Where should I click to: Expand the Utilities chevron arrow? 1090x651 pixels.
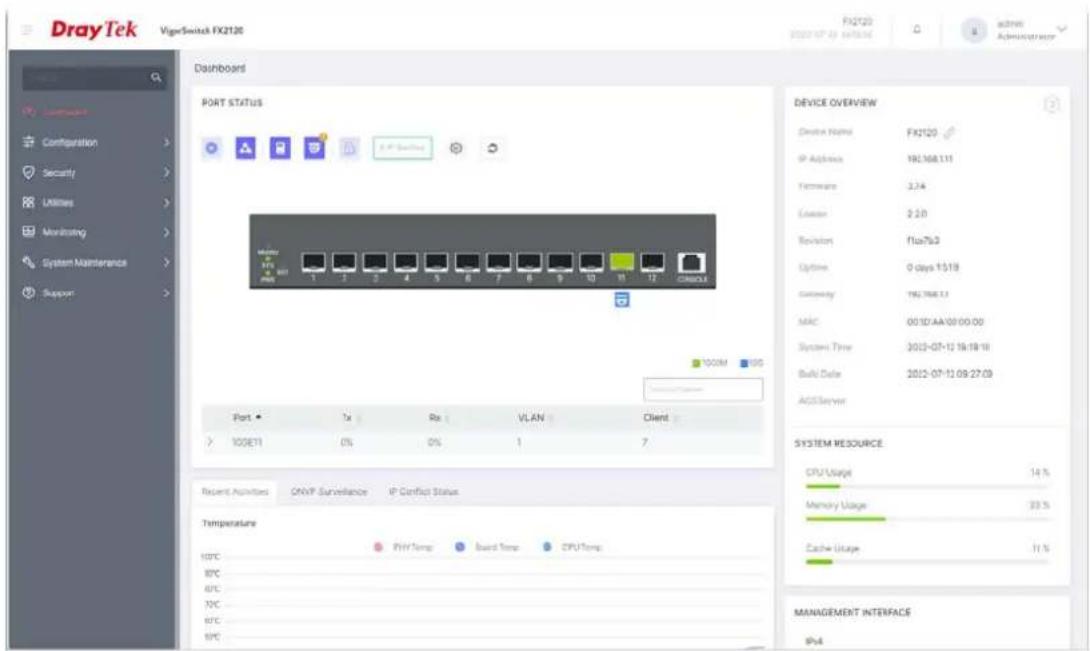pyautogui.click(x=166, y=203)
